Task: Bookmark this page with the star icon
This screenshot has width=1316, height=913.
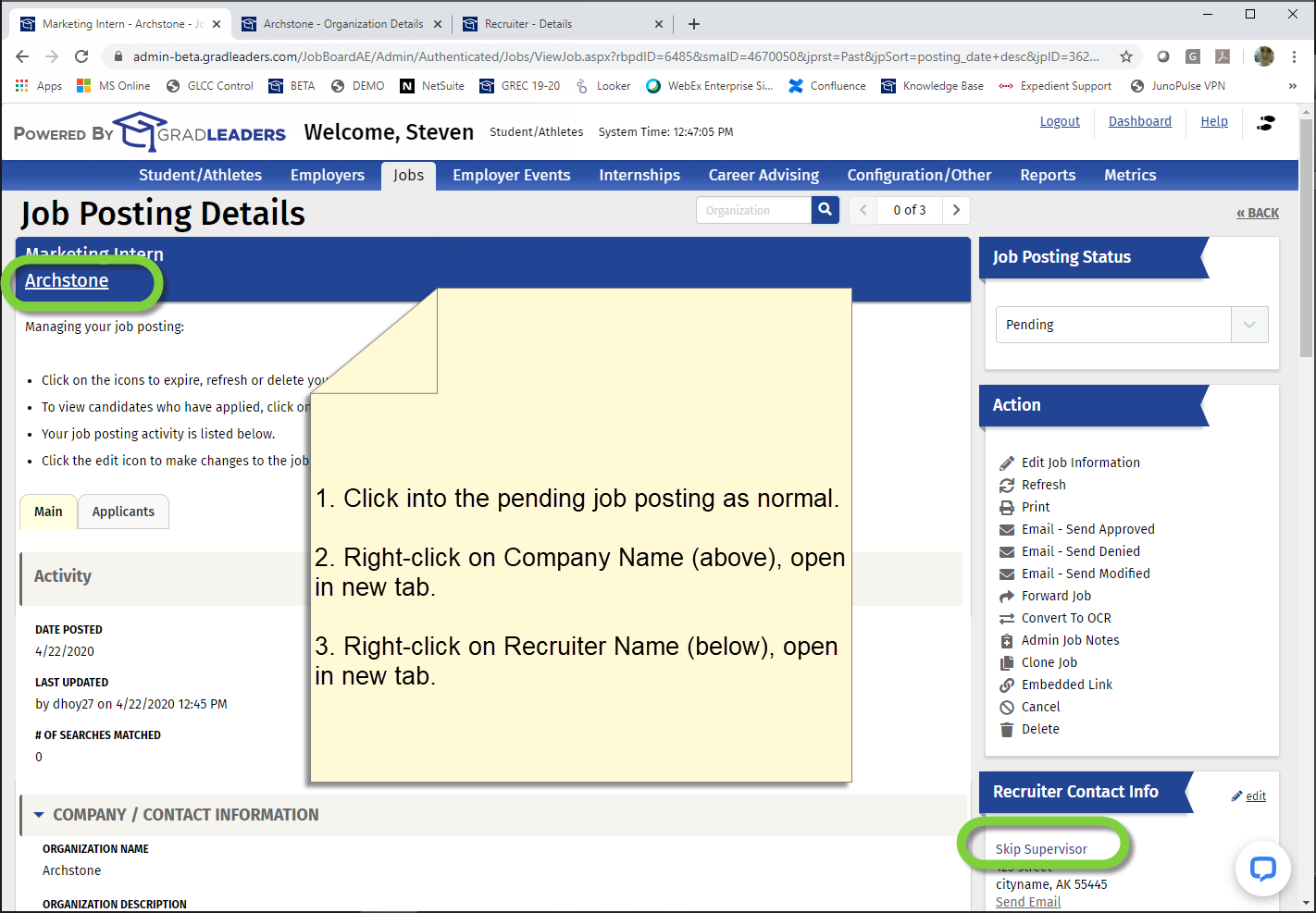Action: pos(1126,56)
